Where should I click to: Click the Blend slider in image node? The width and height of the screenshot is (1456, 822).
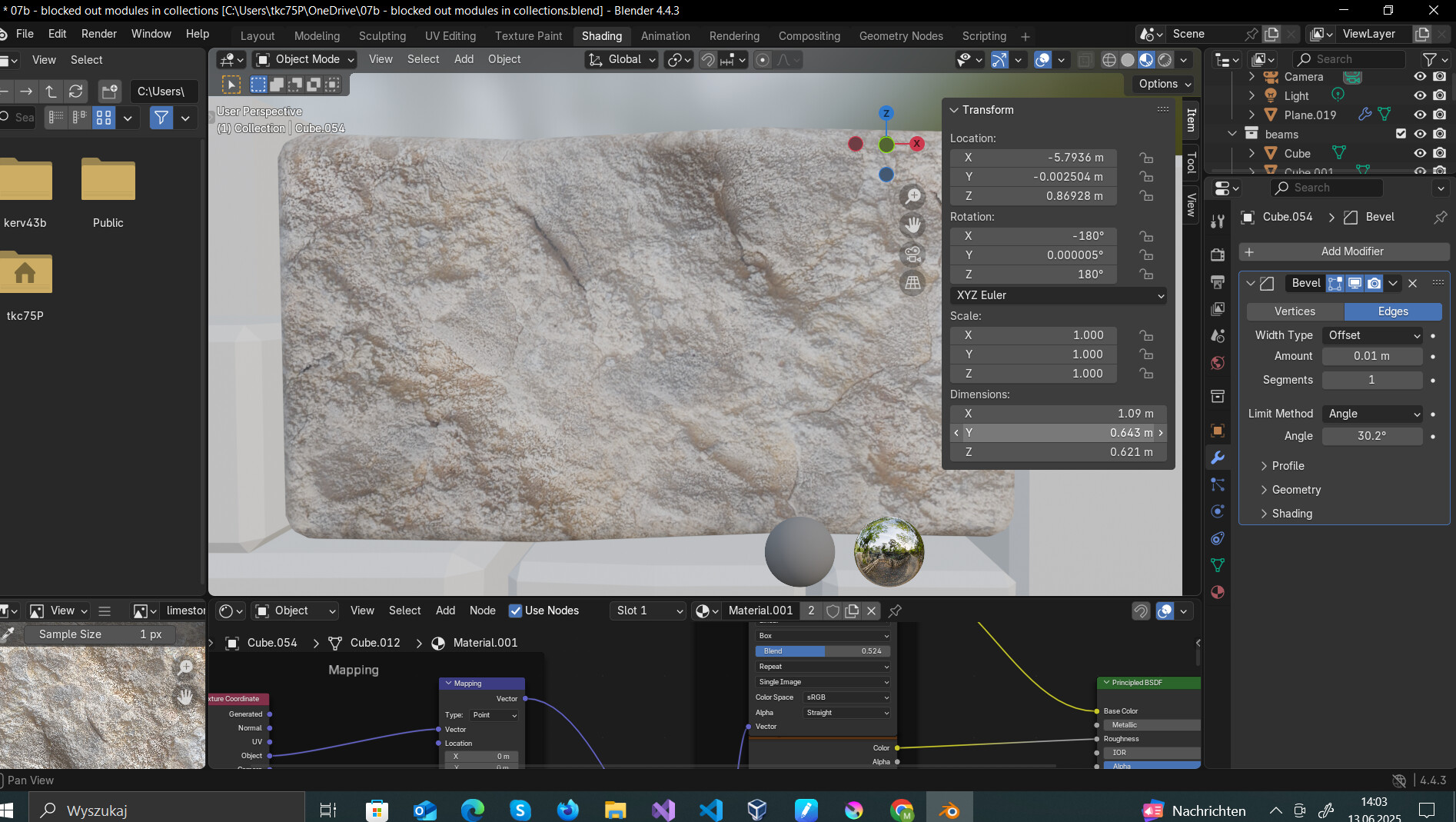(821, 651)
